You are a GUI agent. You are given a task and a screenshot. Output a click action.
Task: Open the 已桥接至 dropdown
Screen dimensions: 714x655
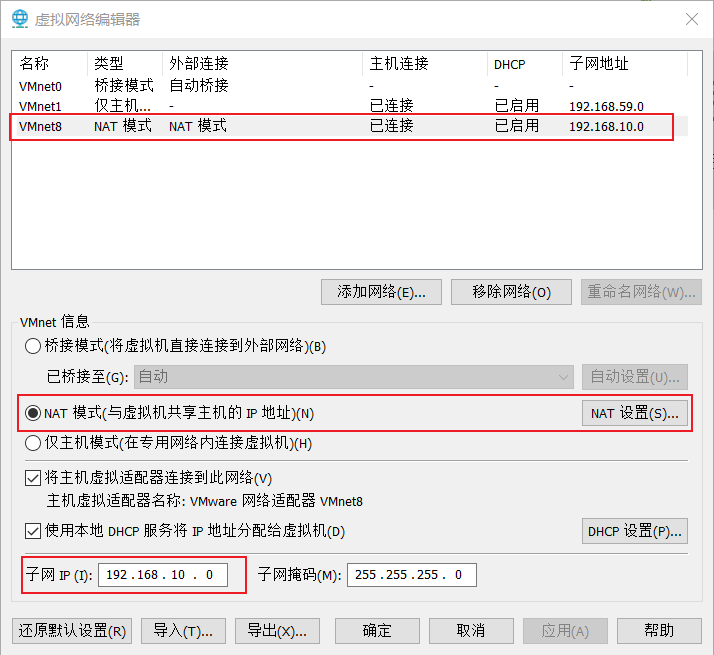click(x=353, y=377)
